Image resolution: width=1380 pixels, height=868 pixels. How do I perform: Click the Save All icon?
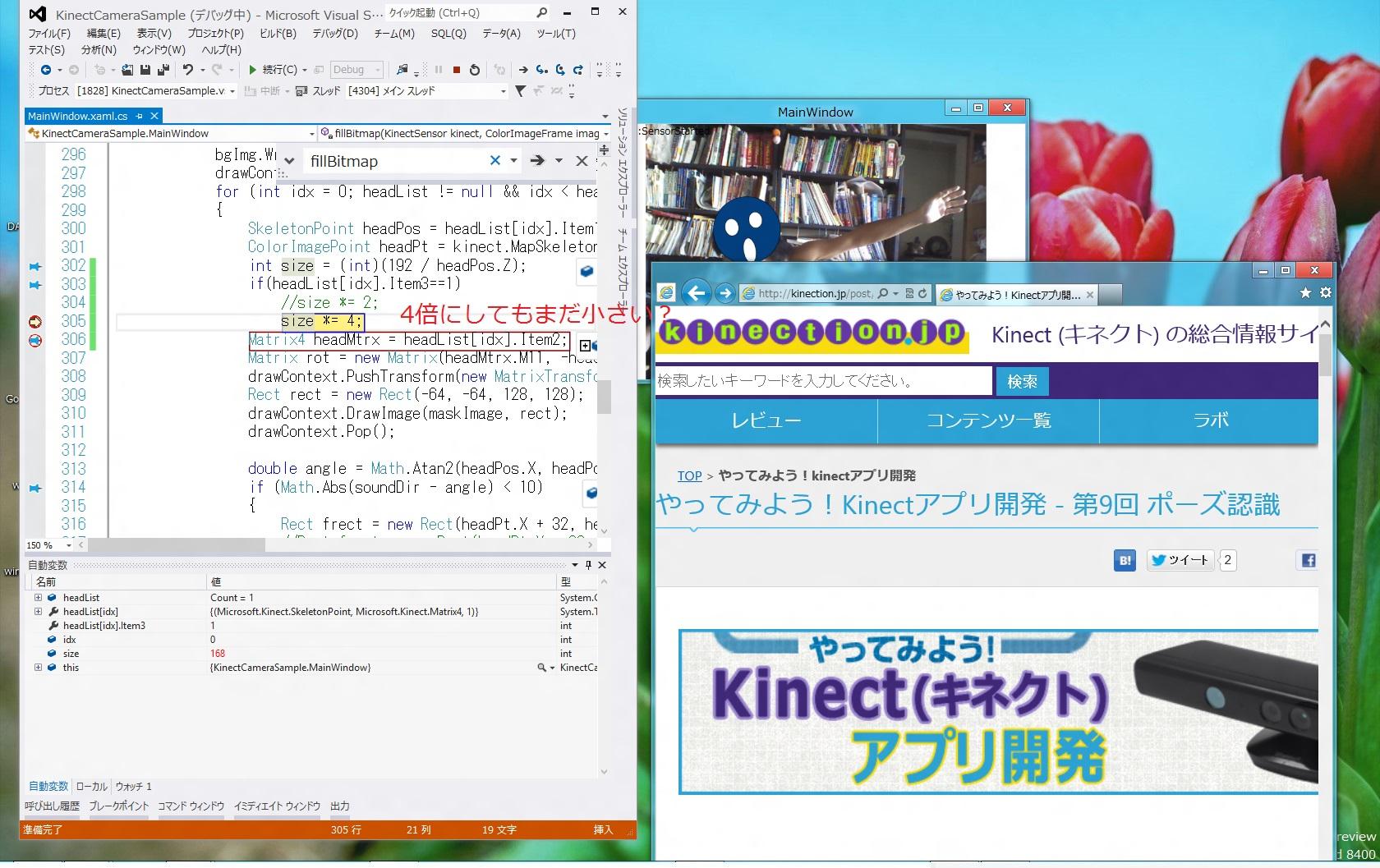click(x=163, y=70)
